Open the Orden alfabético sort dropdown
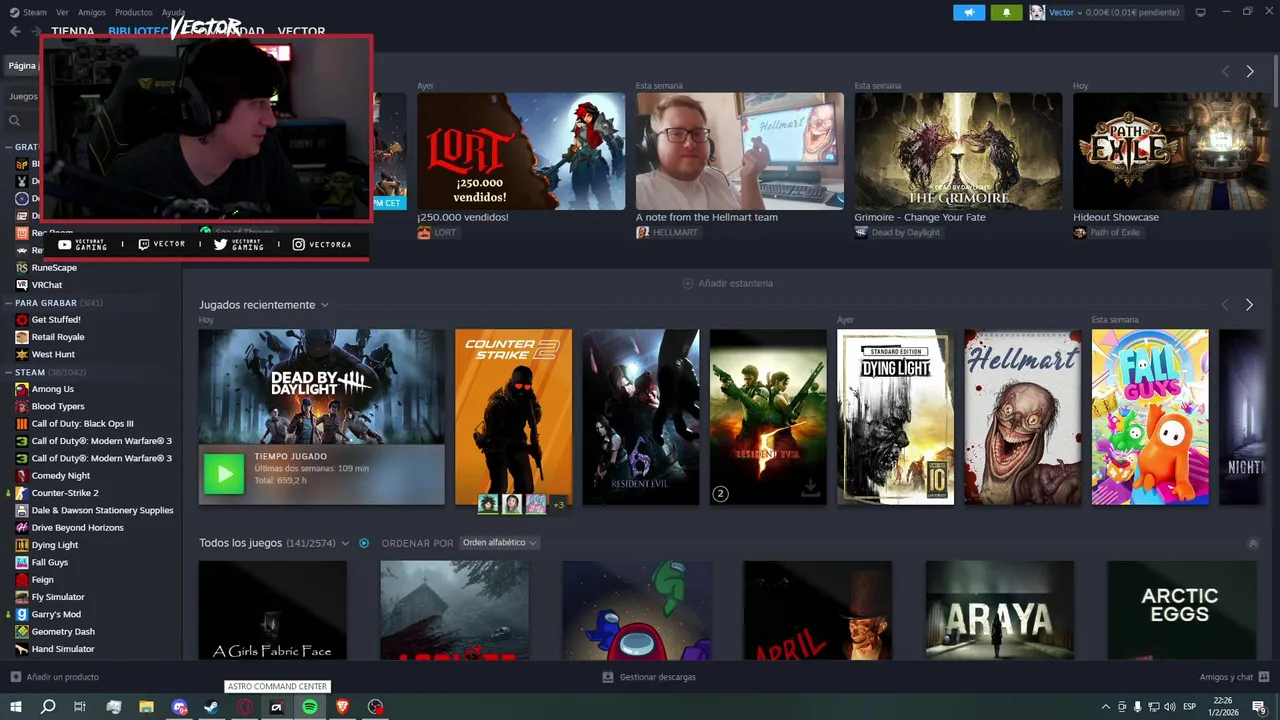Viewport: 1280px width, 720px height. coord(499,543)
